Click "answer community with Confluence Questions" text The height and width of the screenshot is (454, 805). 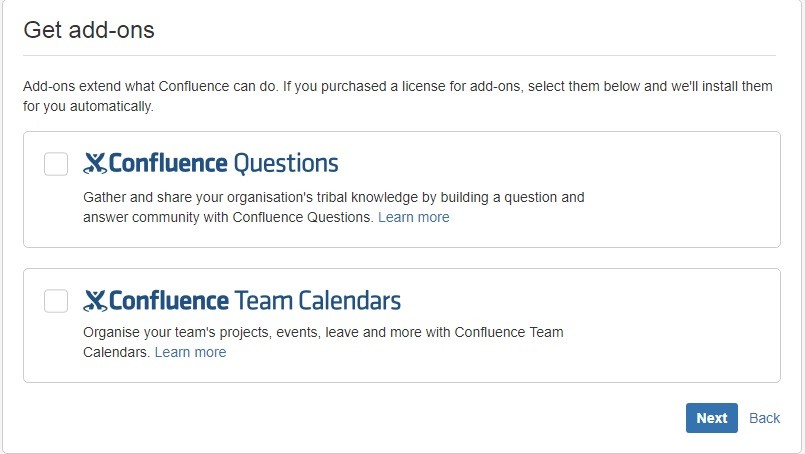click(228, 217)
